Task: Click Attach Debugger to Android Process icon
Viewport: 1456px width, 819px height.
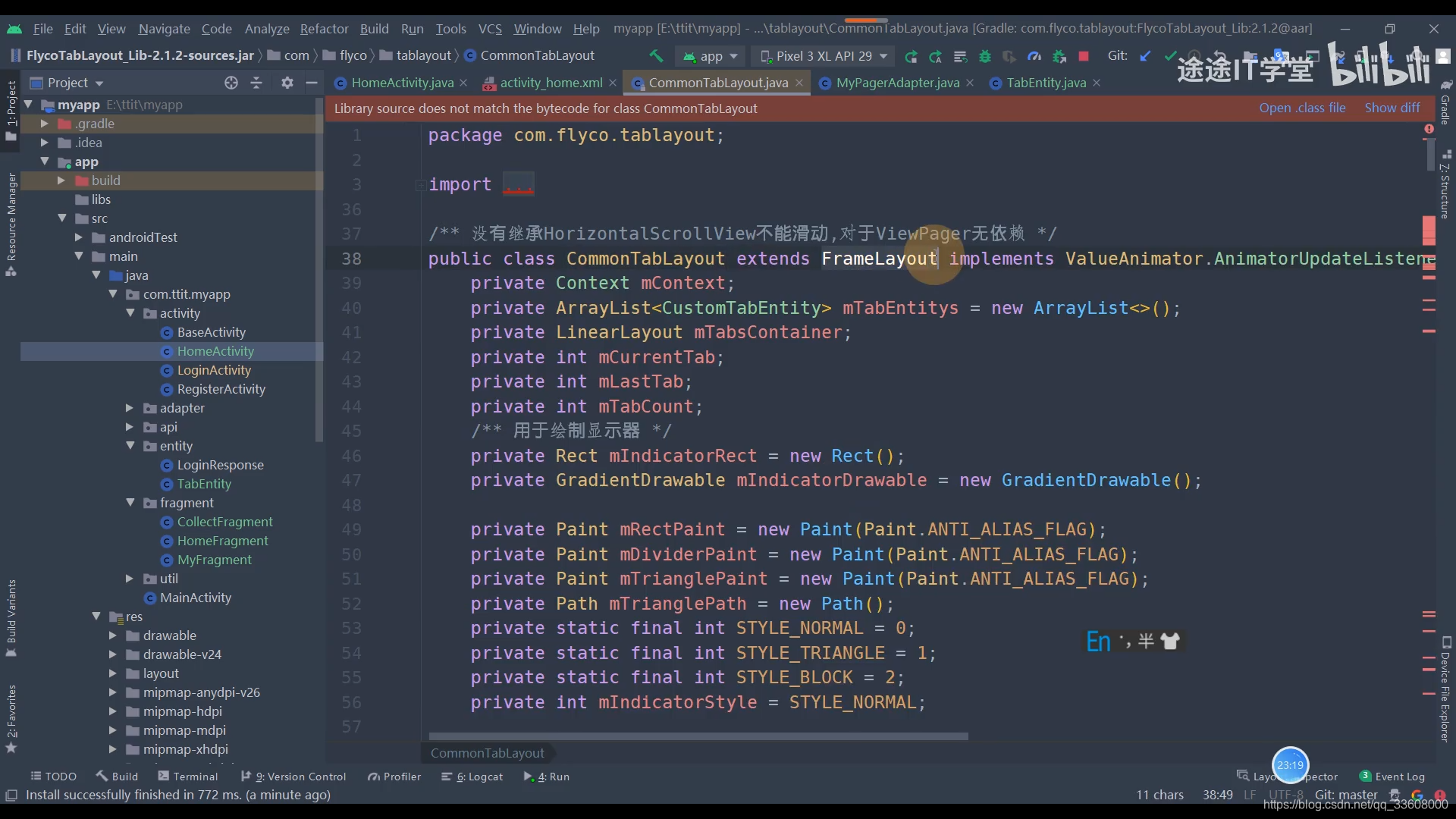Action: click(x=1059, y=56)
